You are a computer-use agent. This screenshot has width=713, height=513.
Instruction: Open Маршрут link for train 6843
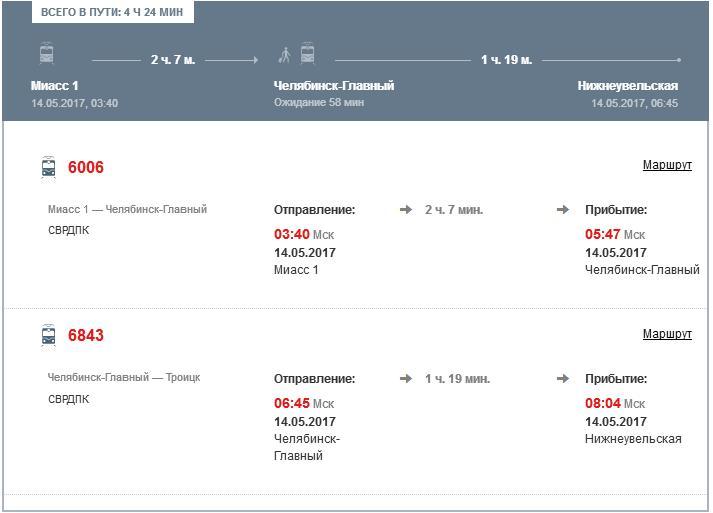coord(667,334)
